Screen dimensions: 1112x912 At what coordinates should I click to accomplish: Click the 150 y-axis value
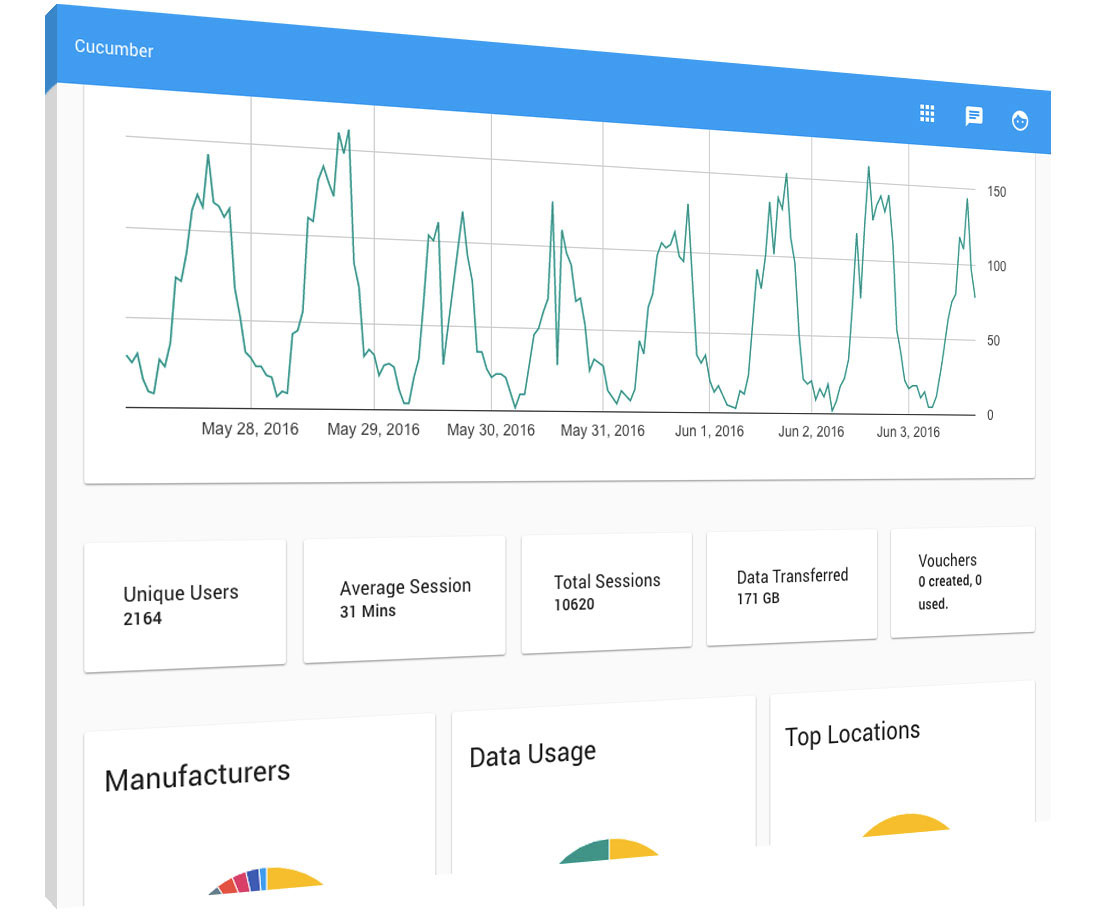(996, 191)
